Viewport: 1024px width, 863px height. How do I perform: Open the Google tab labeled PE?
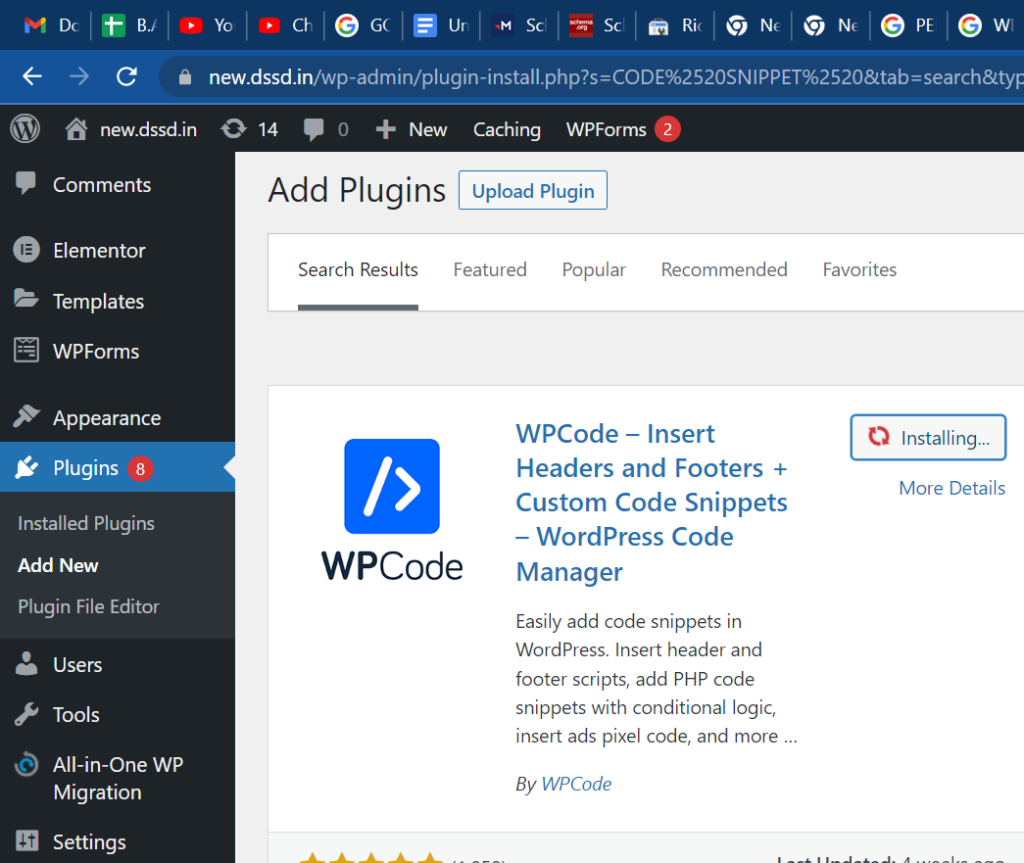tap(908, 26)
